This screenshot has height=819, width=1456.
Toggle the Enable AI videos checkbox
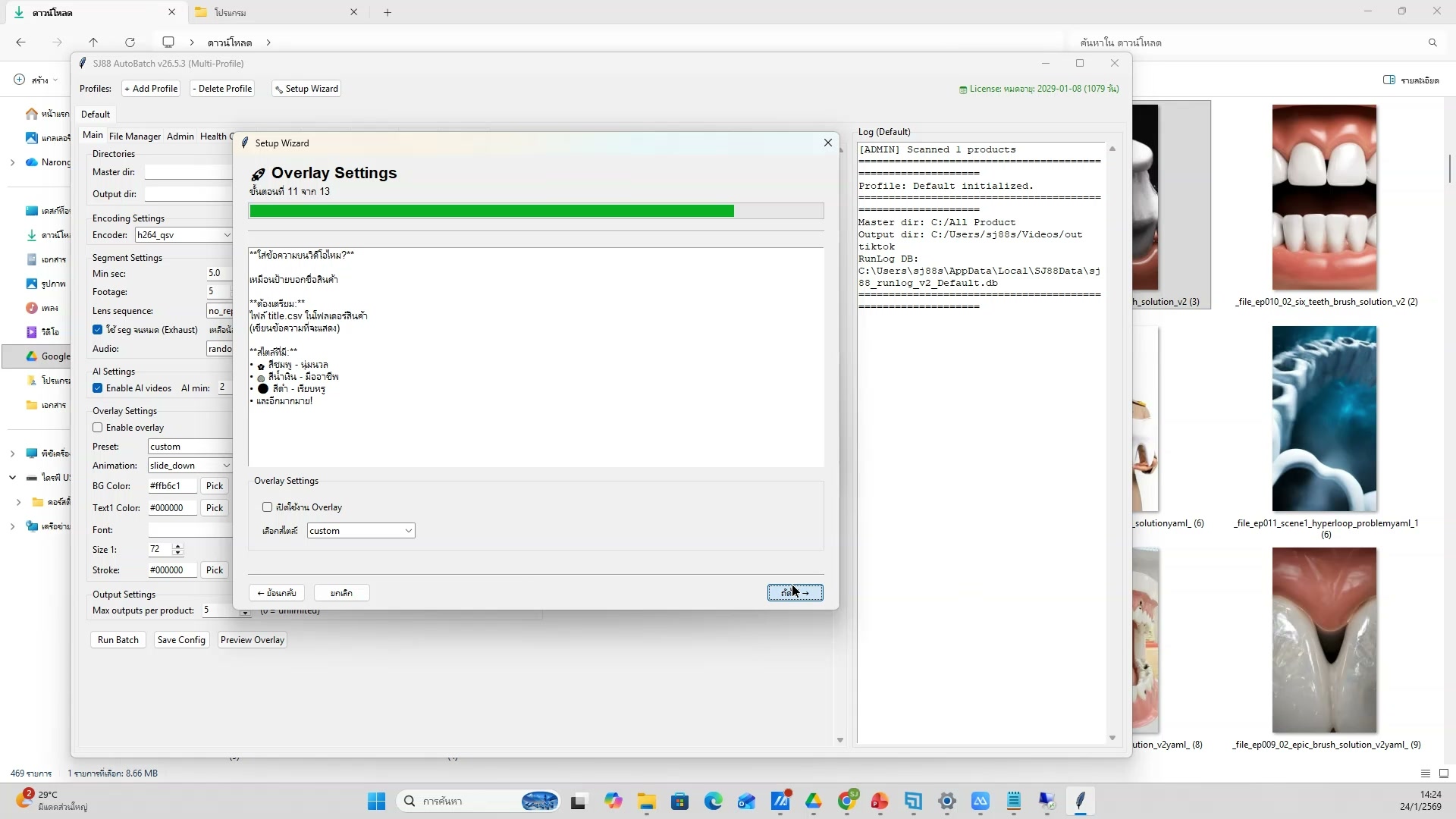[x=98, y=388]
